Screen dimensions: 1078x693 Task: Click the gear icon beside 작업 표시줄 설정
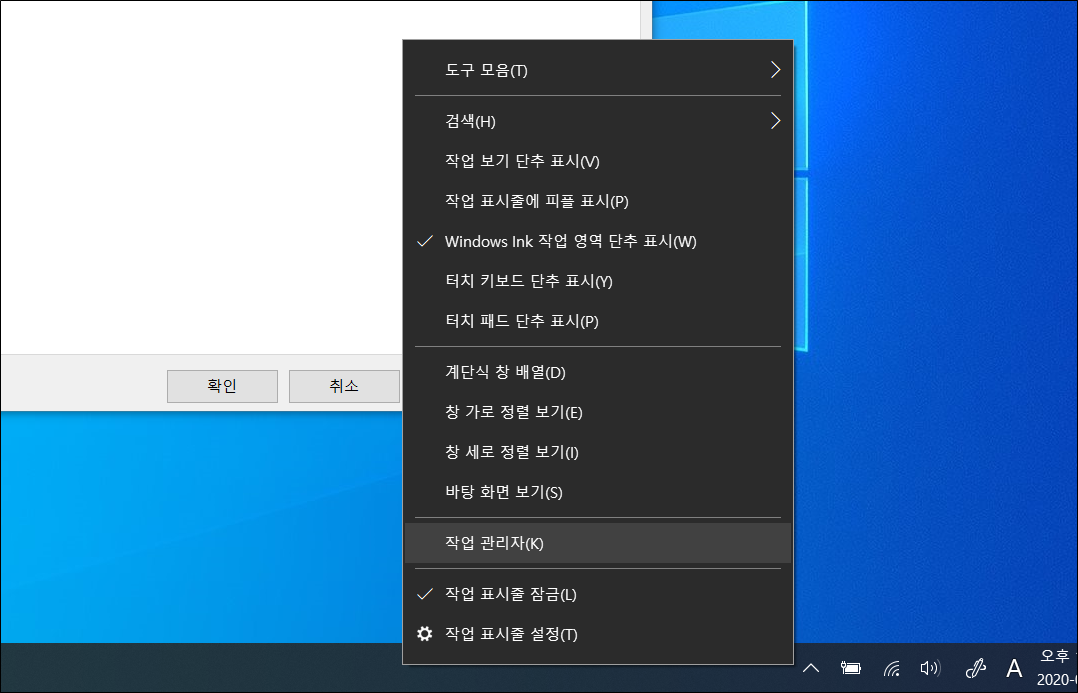tap(423, 634)
